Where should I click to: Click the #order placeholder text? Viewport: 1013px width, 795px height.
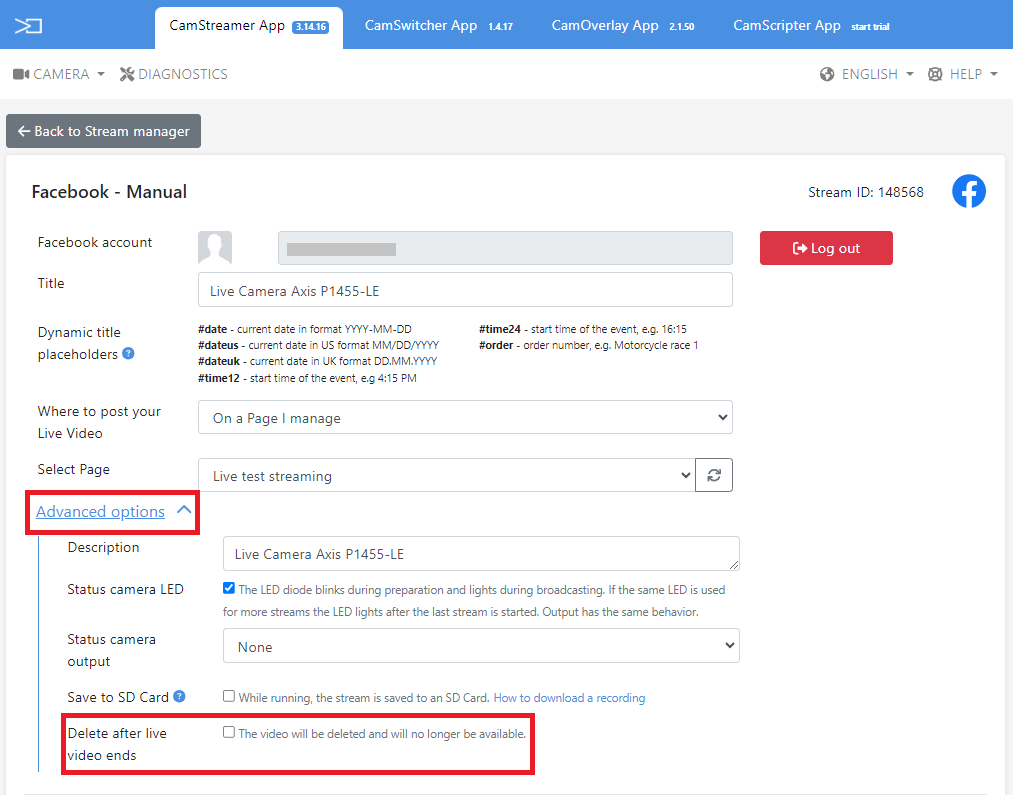tap(496, 346)
